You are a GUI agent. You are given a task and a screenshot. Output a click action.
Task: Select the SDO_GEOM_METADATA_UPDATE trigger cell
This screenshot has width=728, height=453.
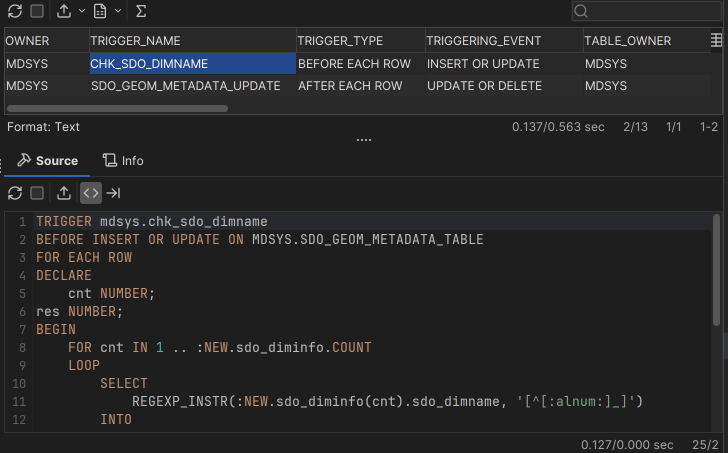pos(185,86)
